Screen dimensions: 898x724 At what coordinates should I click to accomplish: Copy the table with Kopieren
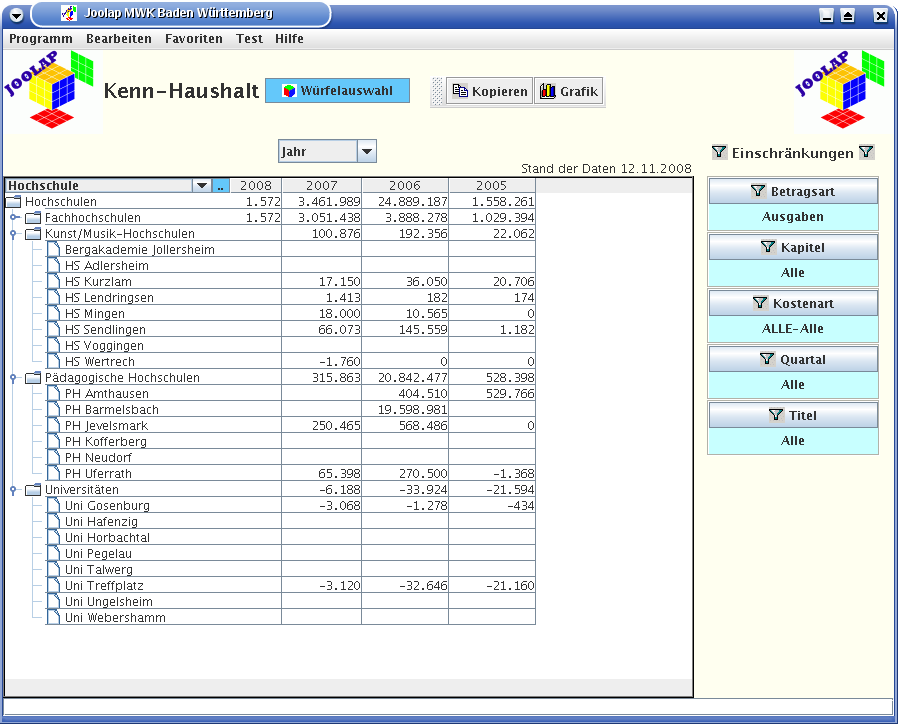(x=489, y=92)
